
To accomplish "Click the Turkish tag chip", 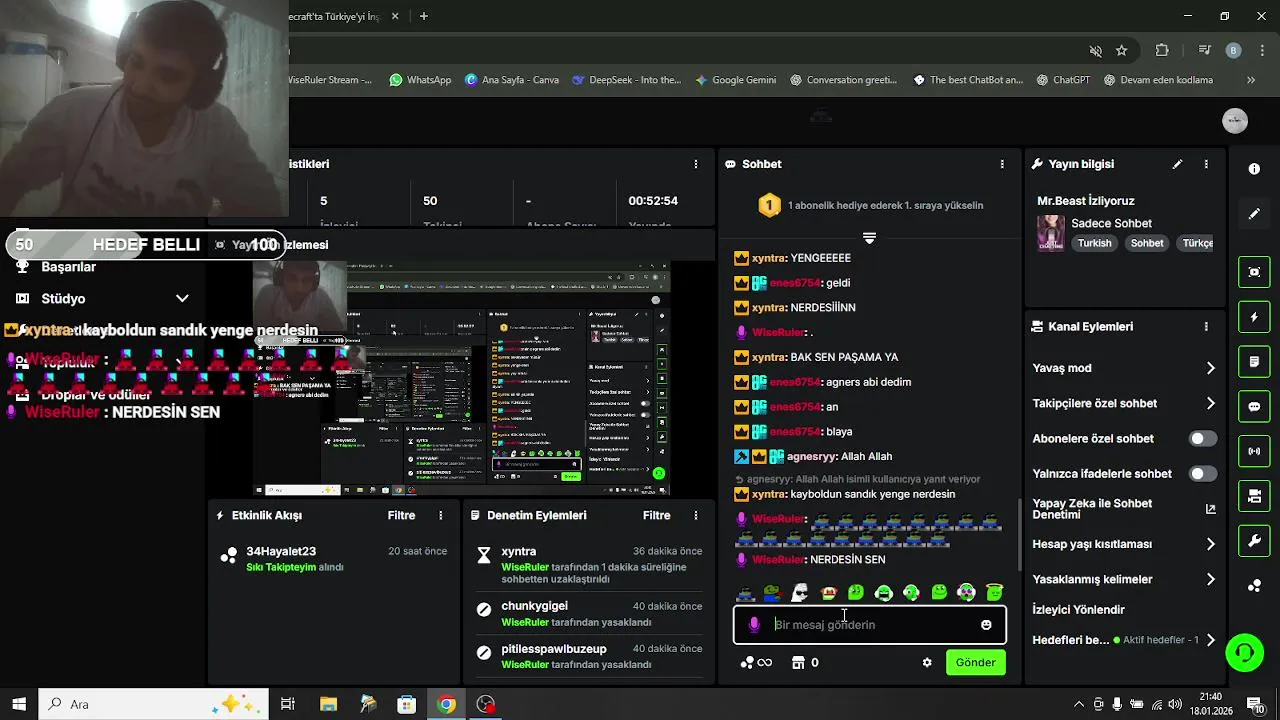I will point(1094,243).
